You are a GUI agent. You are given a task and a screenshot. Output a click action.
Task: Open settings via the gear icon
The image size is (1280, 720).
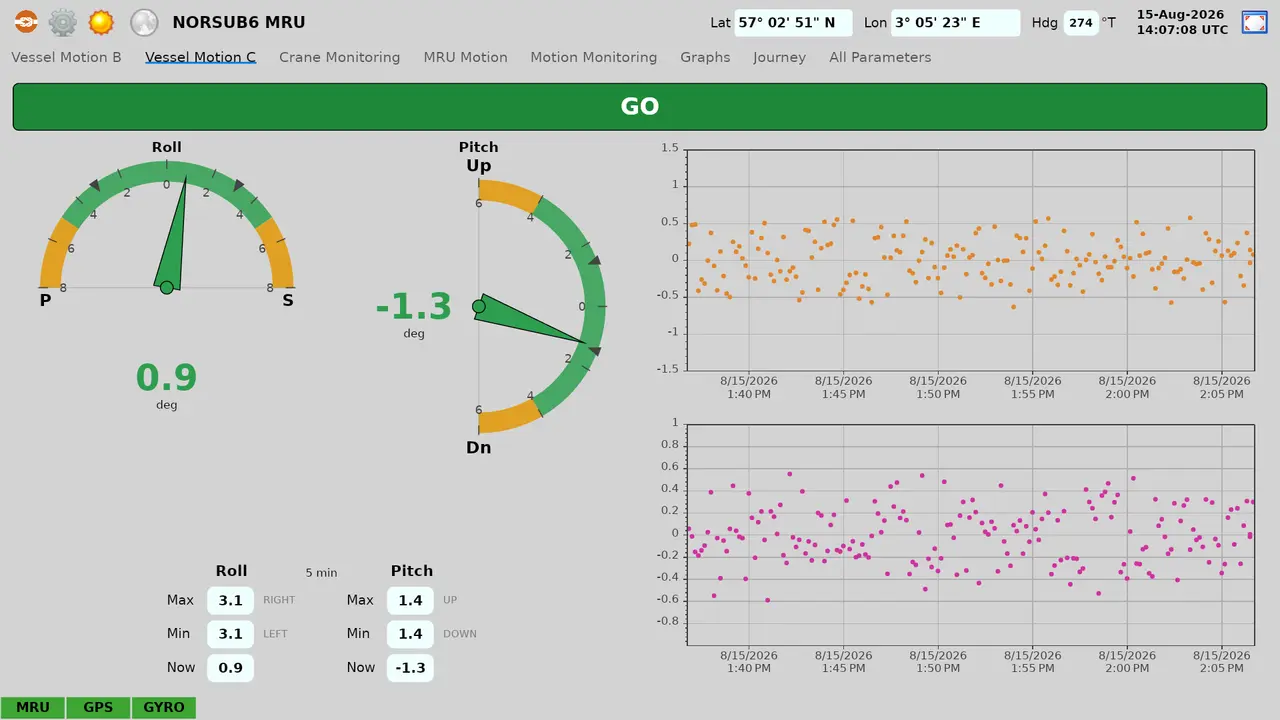click(63, 22)
